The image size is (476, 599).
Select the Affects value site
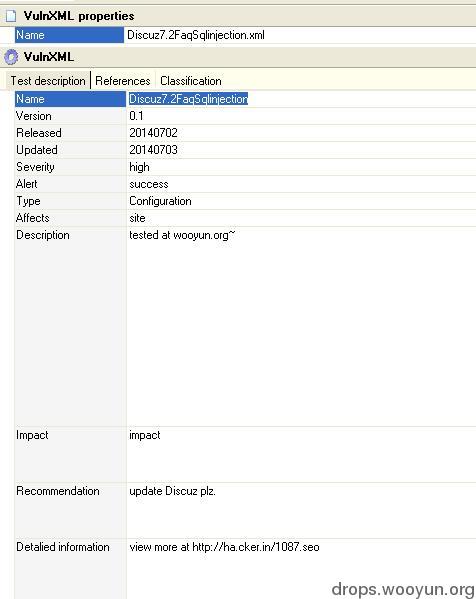click(137, 218)
